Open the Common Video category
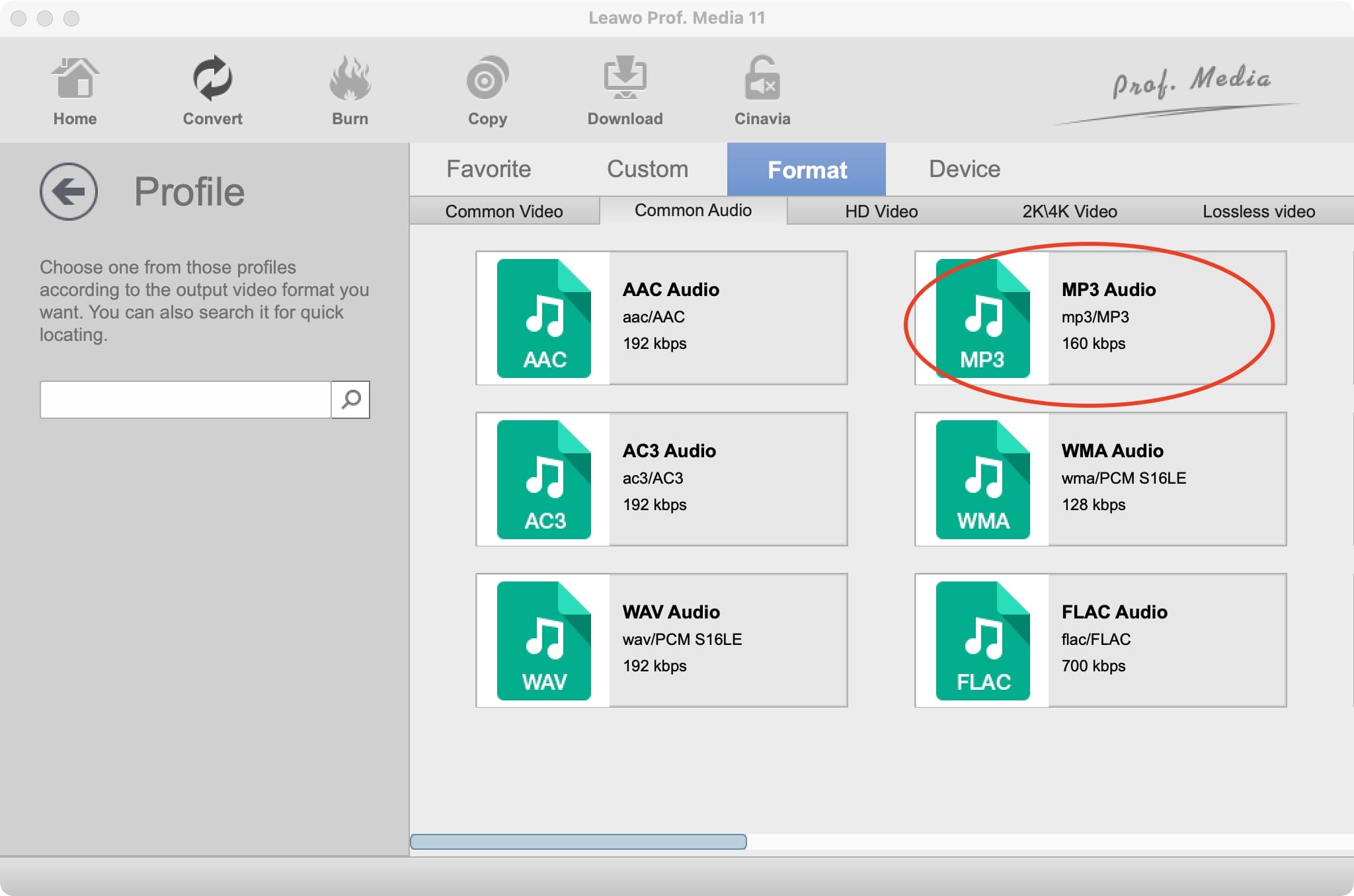The image size is (1354, 896). click(x=504, y=211)
